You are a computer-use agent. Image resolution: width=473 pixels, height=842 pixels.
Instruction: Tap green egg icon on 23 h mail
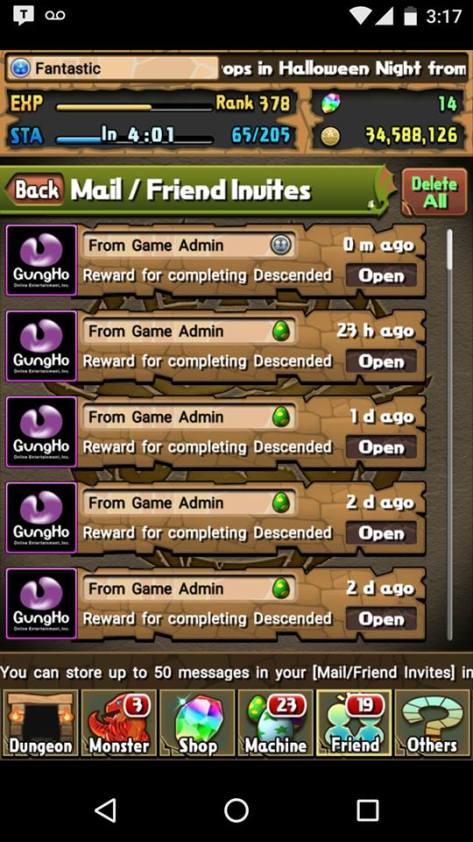[x=280, y=331]
